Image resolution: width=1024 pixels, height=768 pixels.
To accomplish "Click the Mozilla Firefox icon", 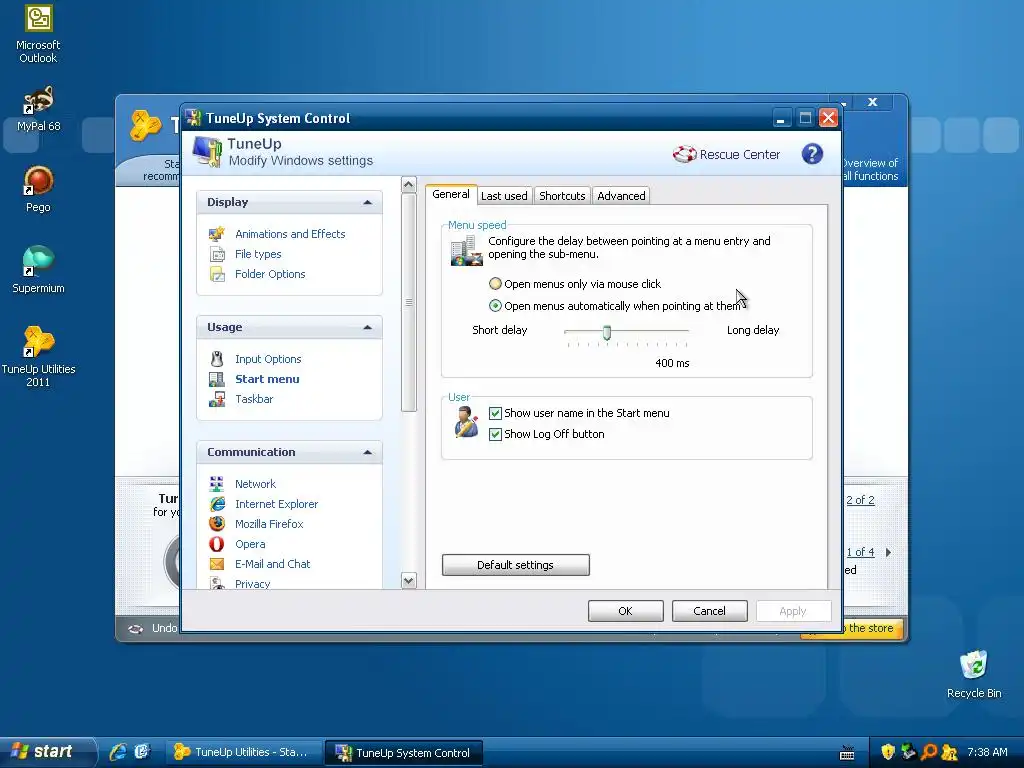I will pyautogui.click(x=217, y=524).
